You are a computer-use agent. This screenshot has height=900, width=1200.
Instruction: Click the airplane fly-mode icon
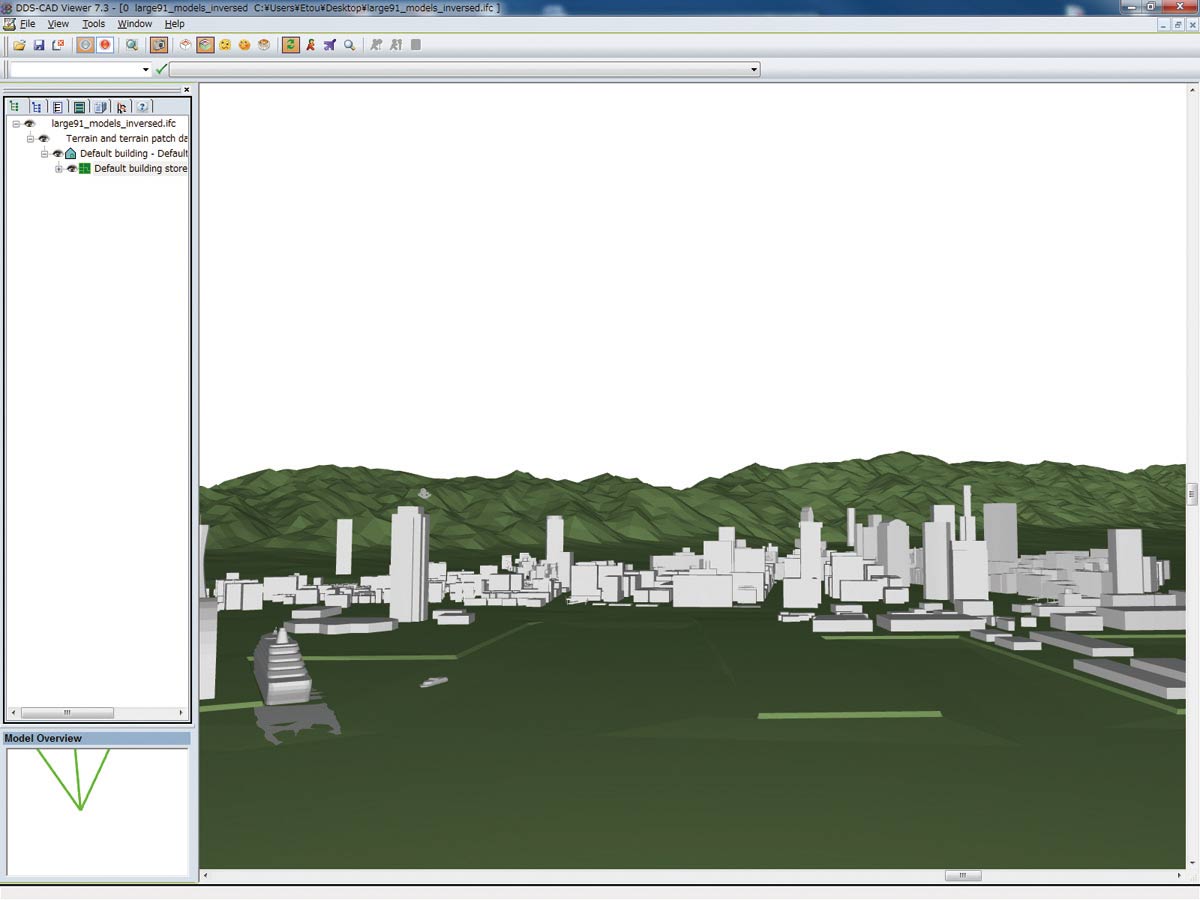coord(329,45)
